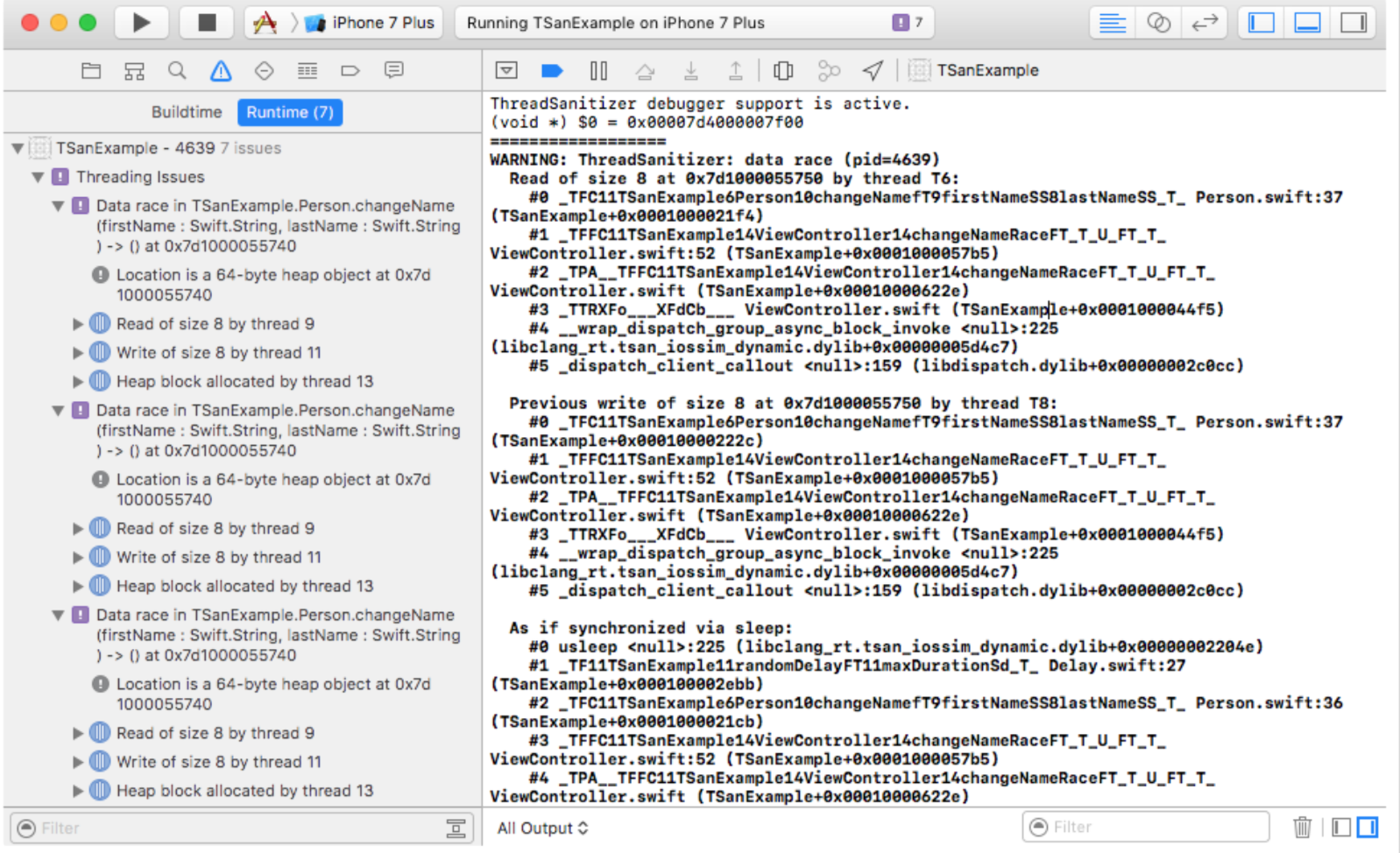Click the Step Out debug icon
The image size is (1400, 853).
pos(736,70)
